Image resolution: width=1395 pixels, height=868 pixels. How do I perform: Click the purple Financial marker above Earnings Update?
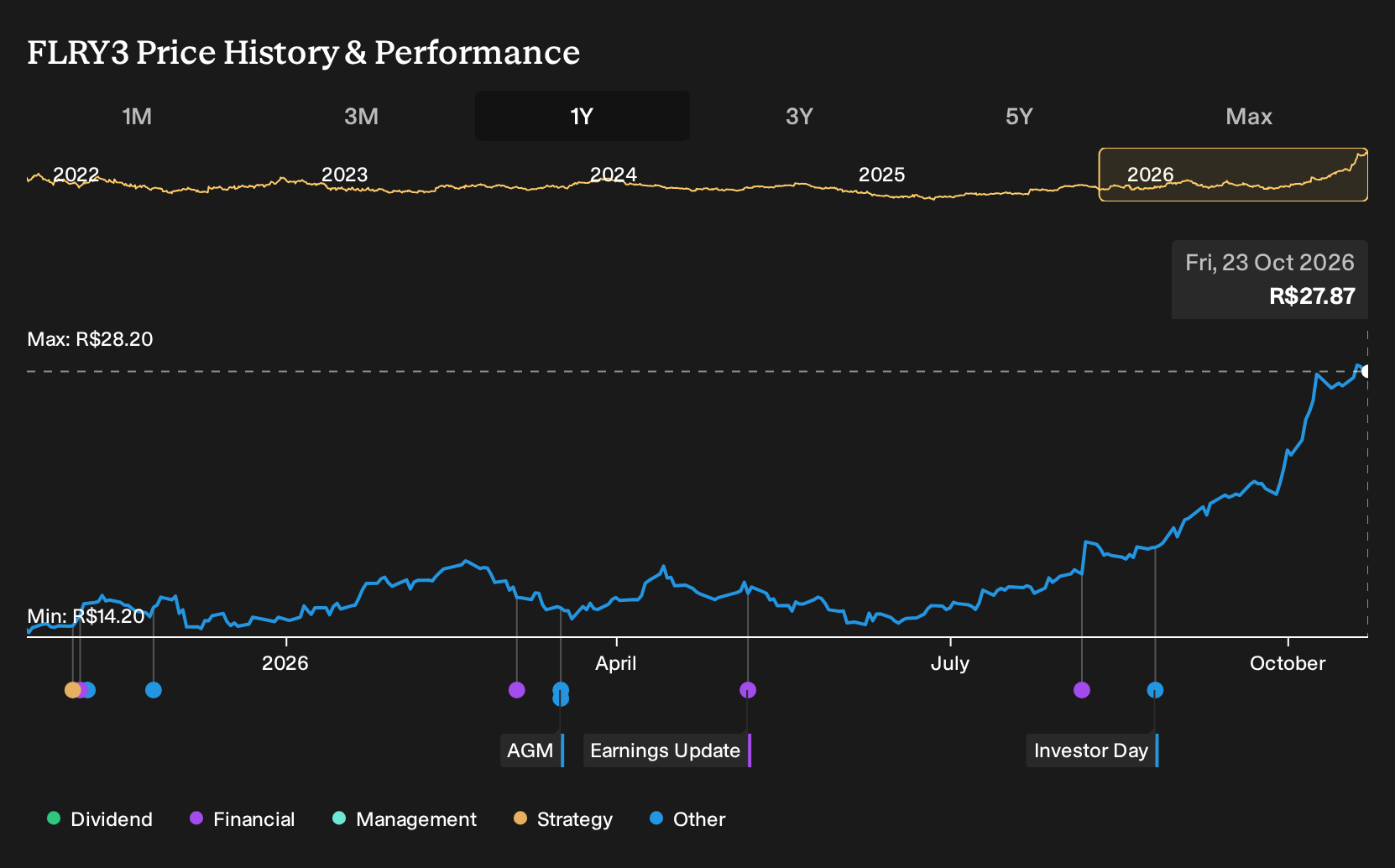(x=748, y=690)
